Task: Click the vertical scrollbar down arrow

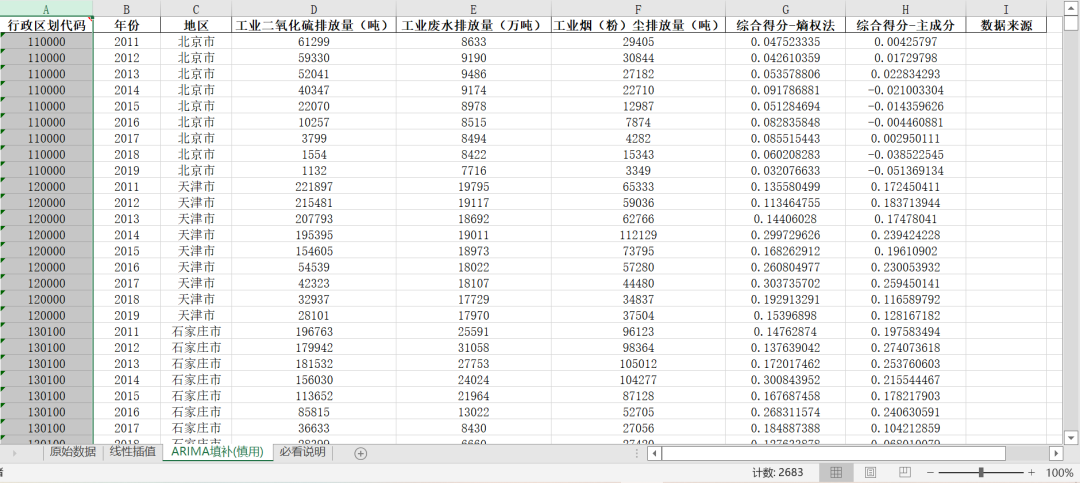Action: pyautogui.click(x=1071, y=437)
